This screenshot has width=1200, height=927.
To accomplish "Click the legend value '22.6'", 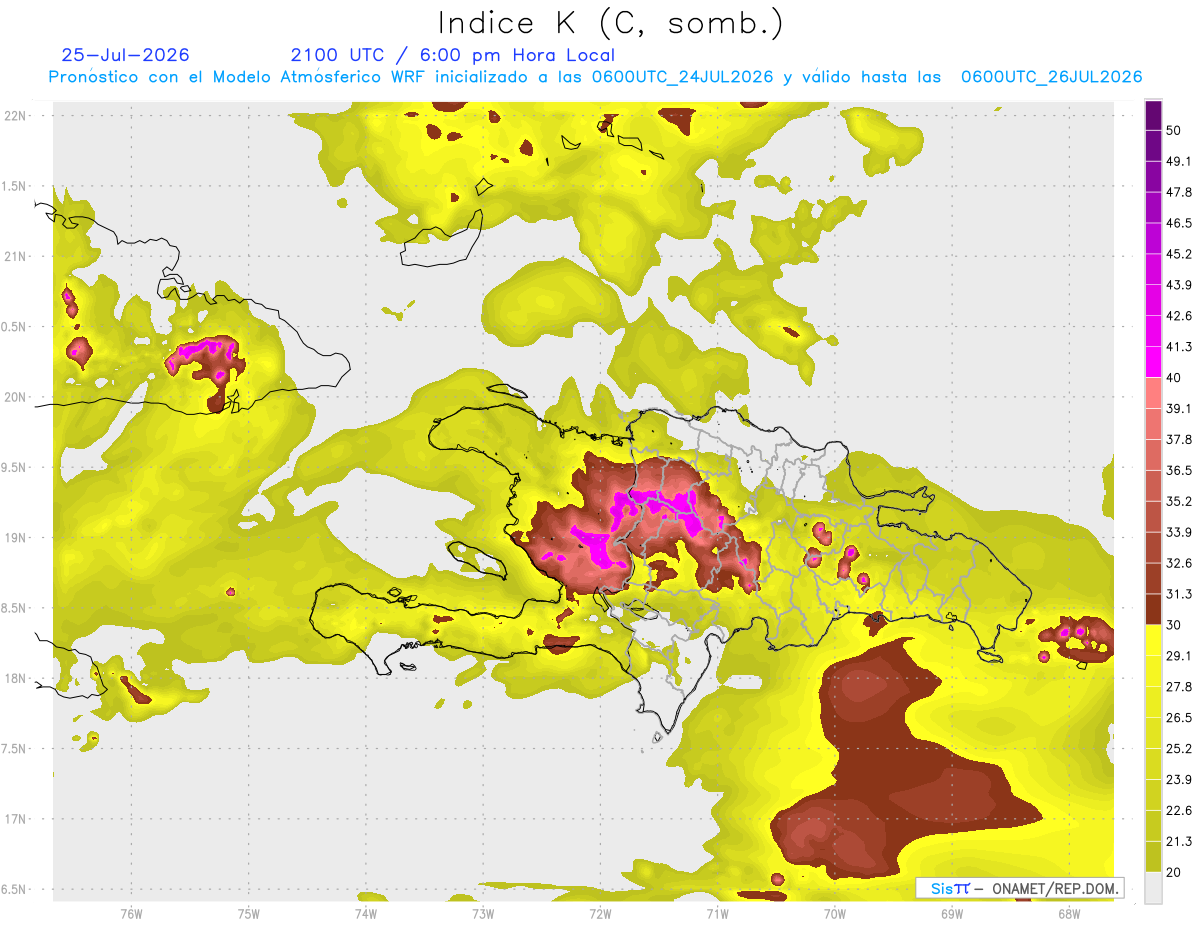I will click(1179, 811).
